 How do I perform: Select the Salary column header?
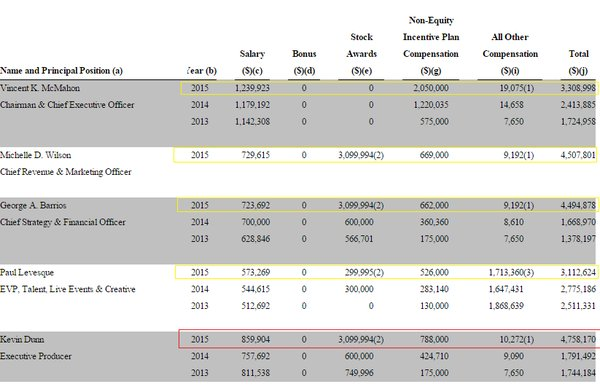pos(252,62)
